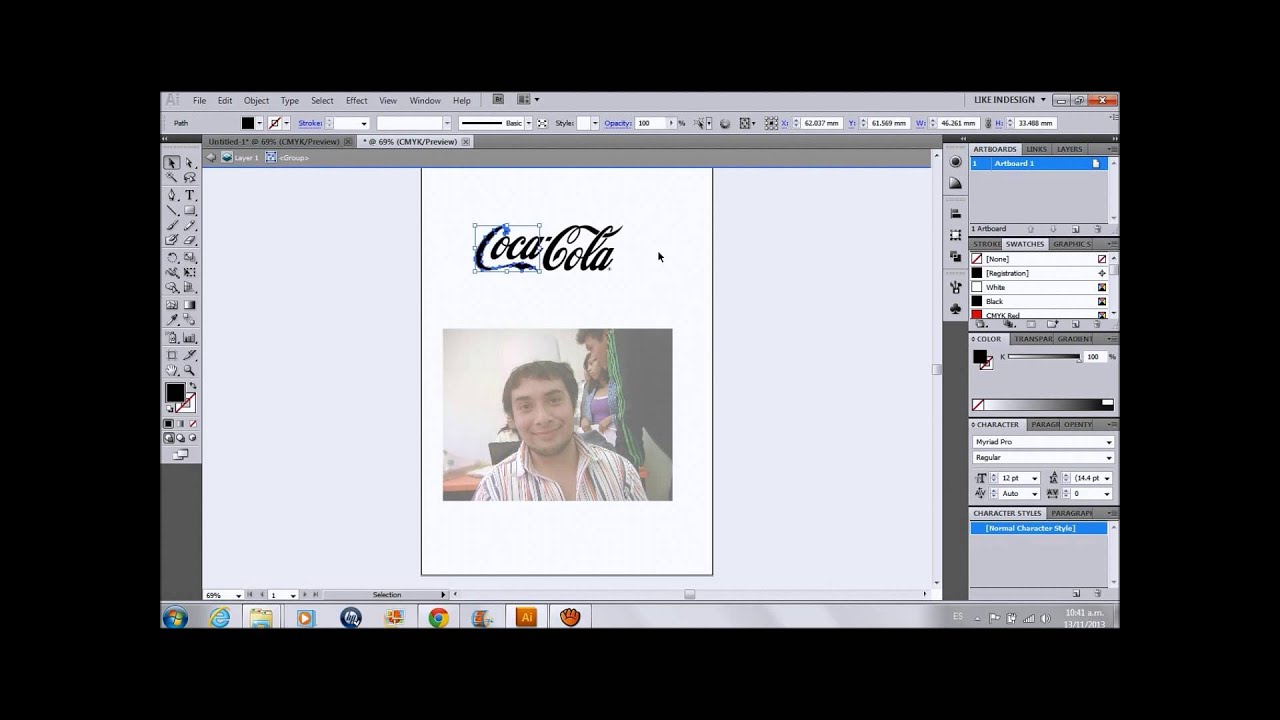This screenshot has height=720, width=1280.
Task: Swap fill and stroke colors
Action: pos(192,386)
